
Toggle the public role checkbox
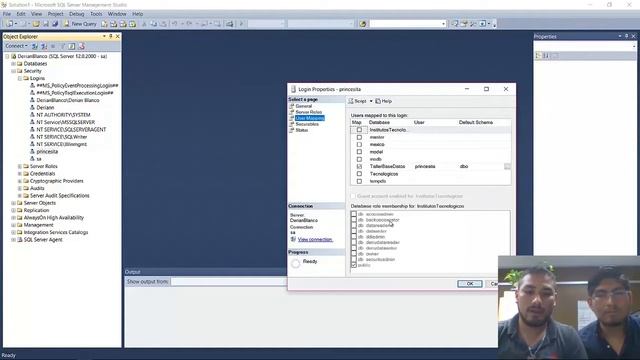click(x=354, y=265)
